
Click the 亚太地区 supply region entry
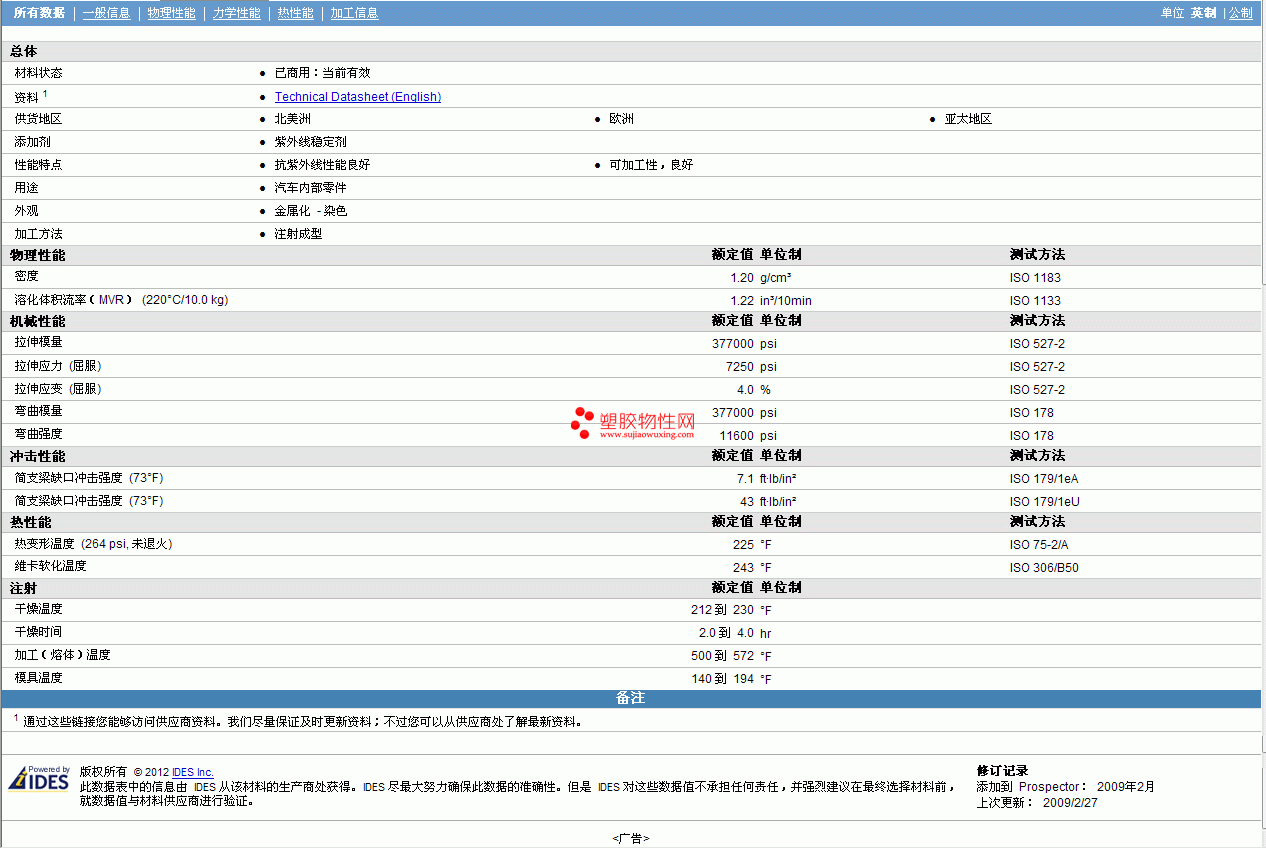pos(968,119)
